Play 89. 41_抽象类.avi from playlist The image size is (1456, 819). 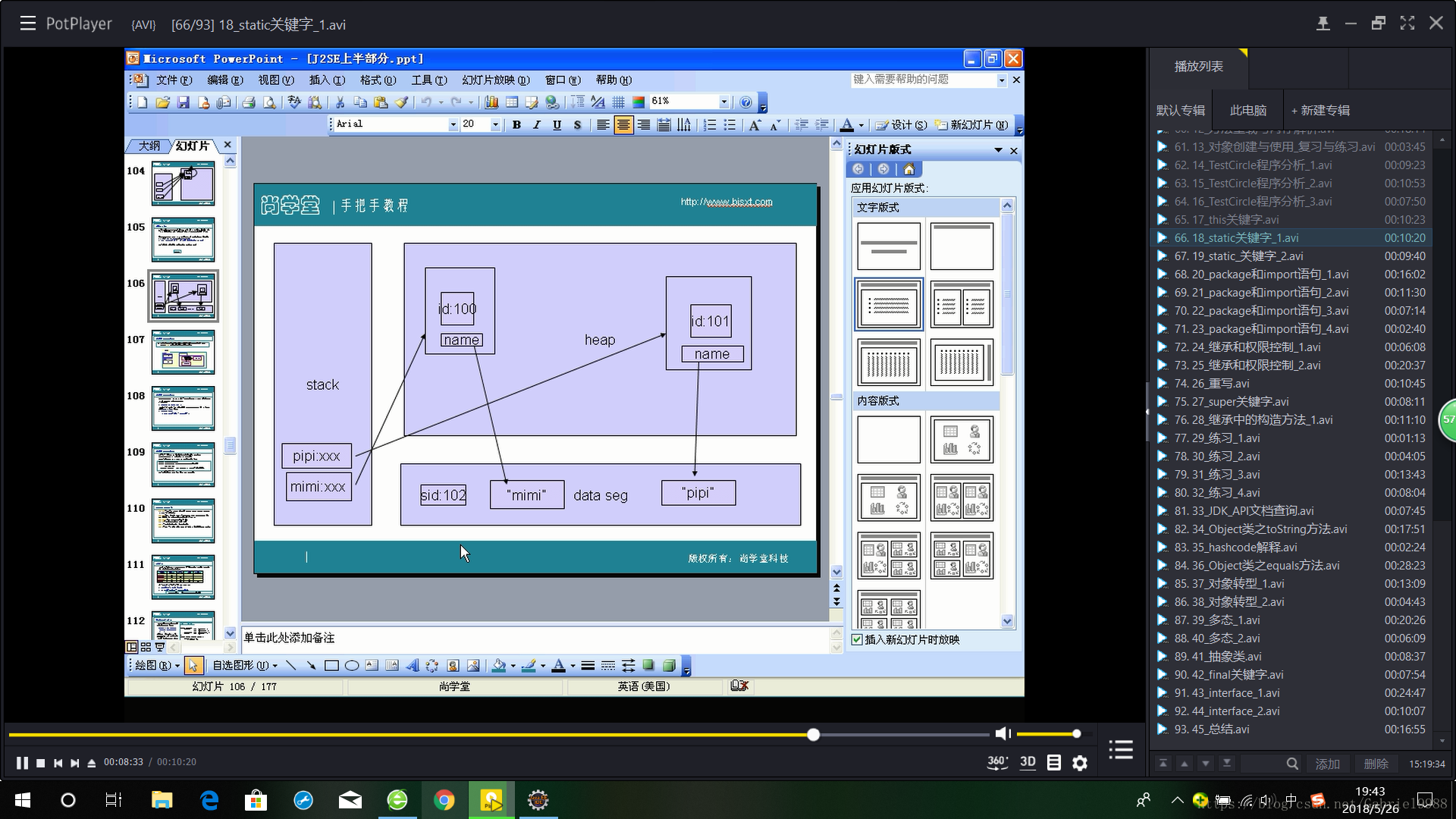[1291, 657]
